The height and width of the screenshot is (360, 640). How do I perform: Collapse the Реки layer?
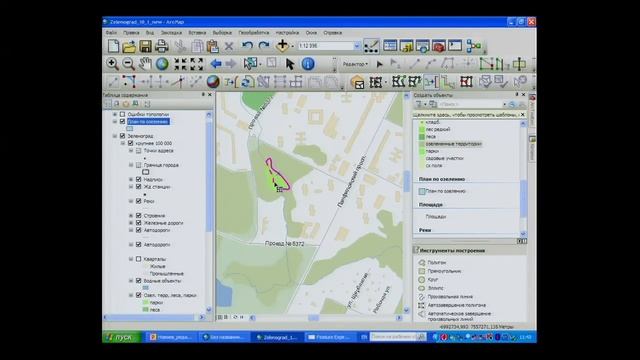coord(131,201)
